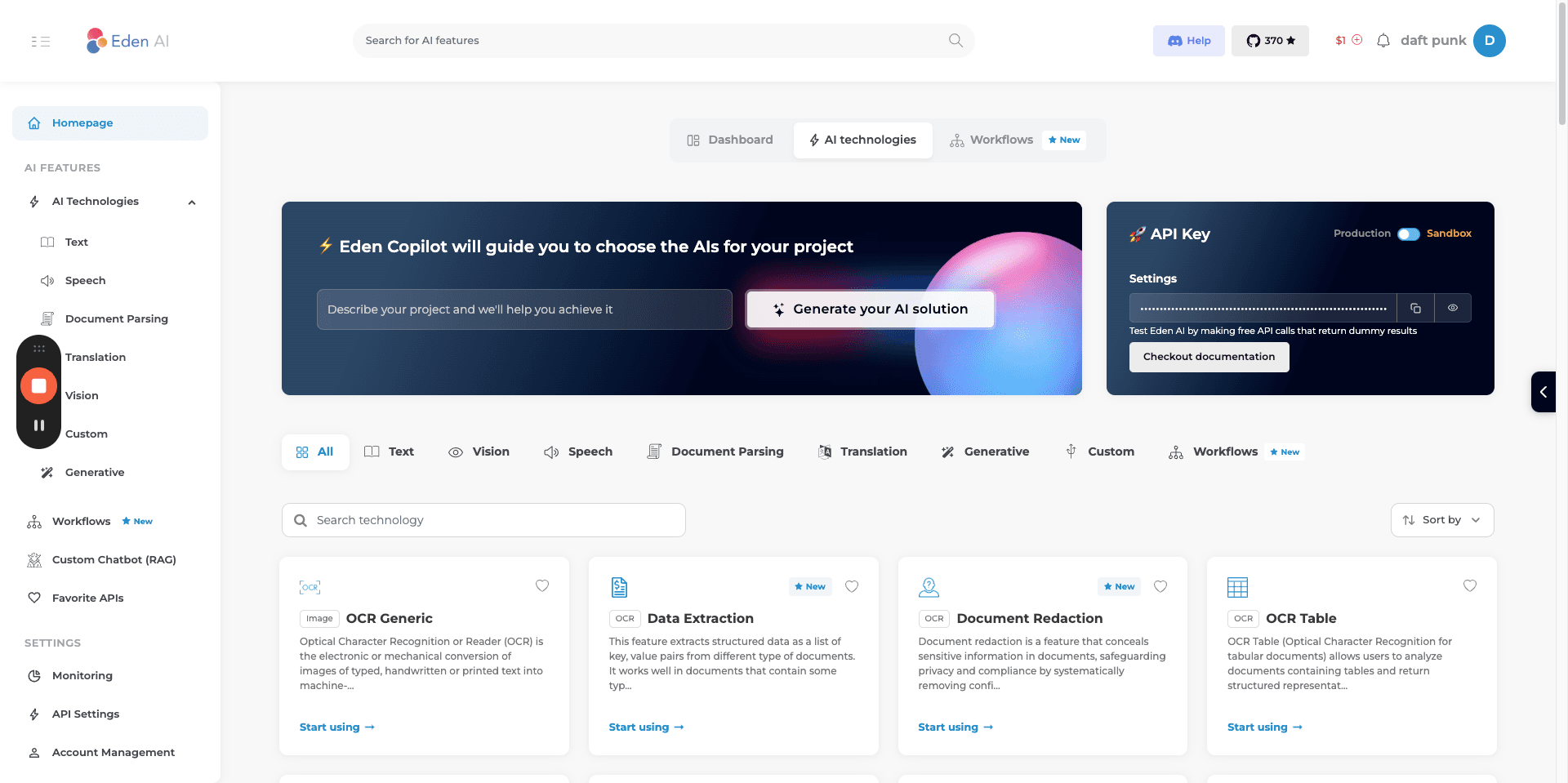Filter by Document Parsing category
Viewport: 1568px width, 783px height.
[715, 452]
